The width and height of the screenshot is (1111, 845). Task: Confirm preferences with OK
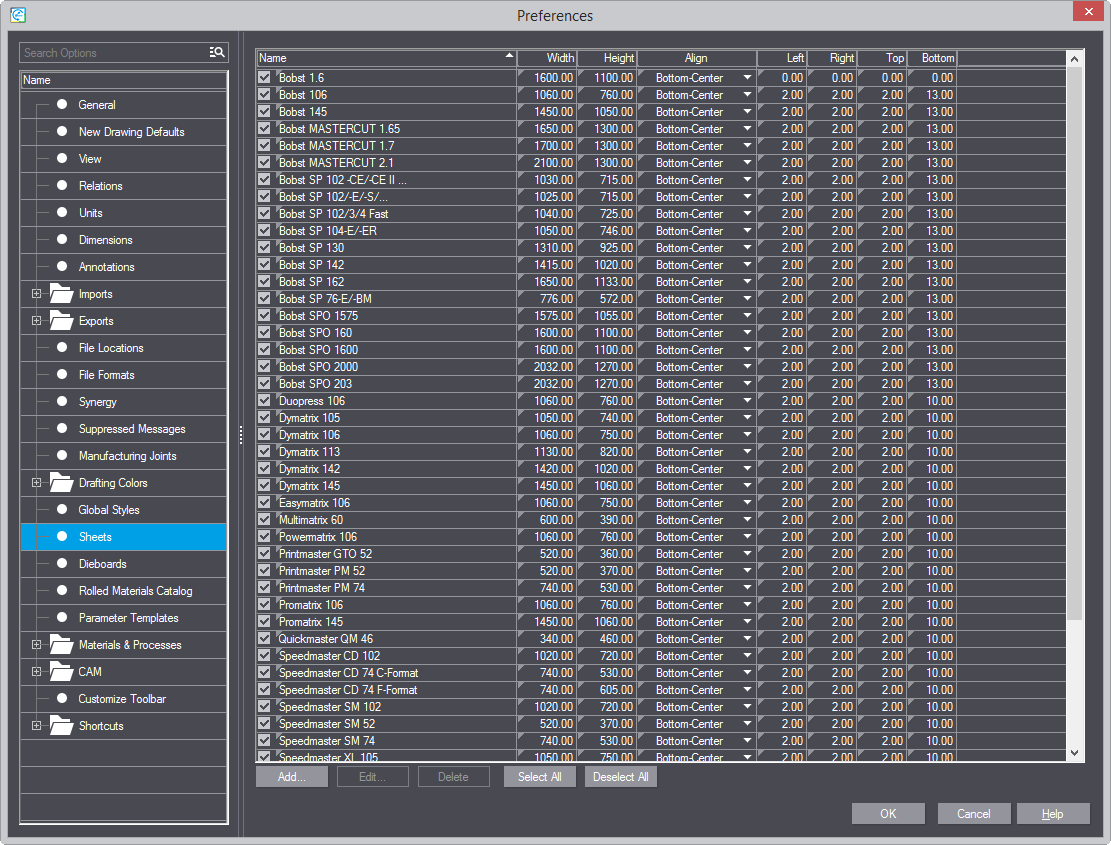click(x=889, y=814)
